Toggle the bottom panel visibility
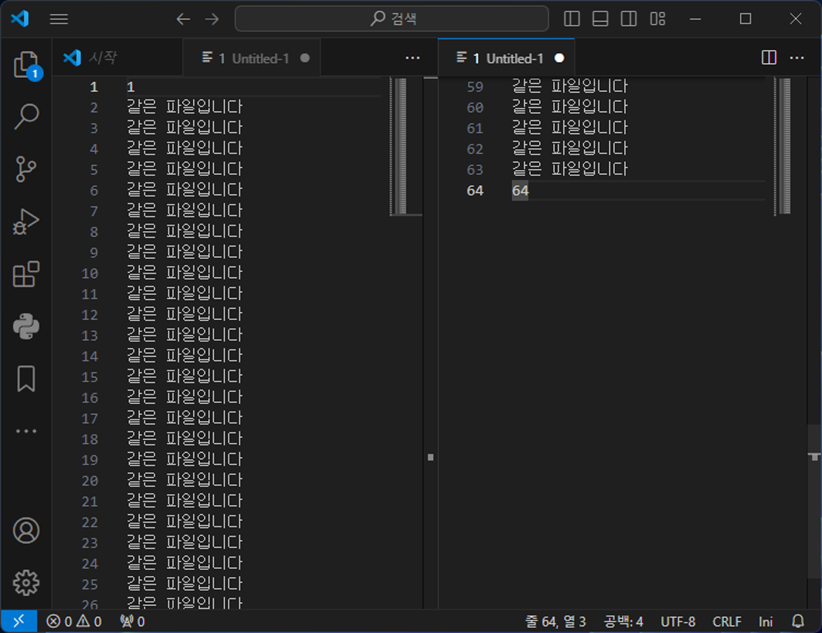The width and height of the screenshot is (822, 633). 600,19
